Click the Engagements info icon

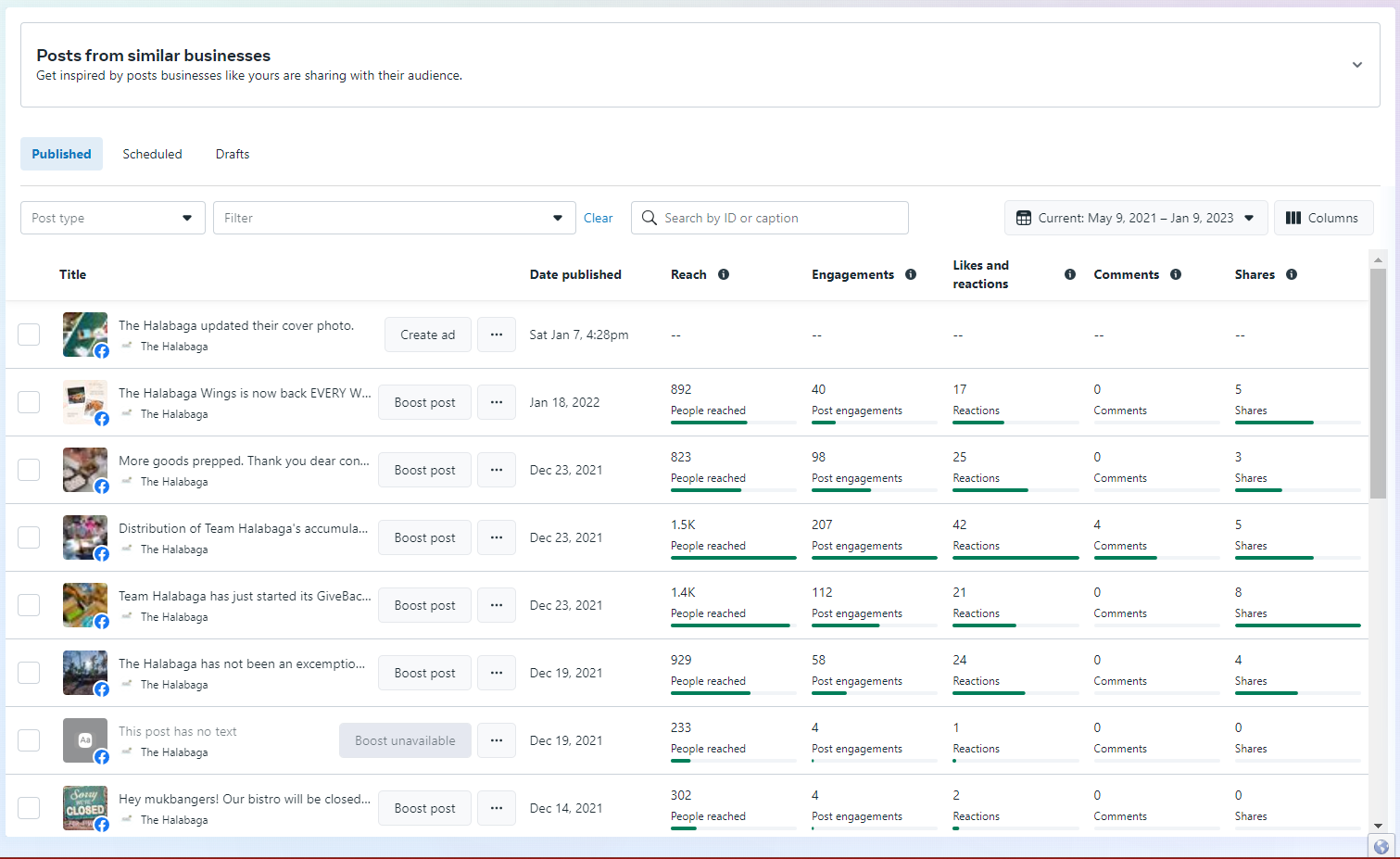tap(911, 274)
